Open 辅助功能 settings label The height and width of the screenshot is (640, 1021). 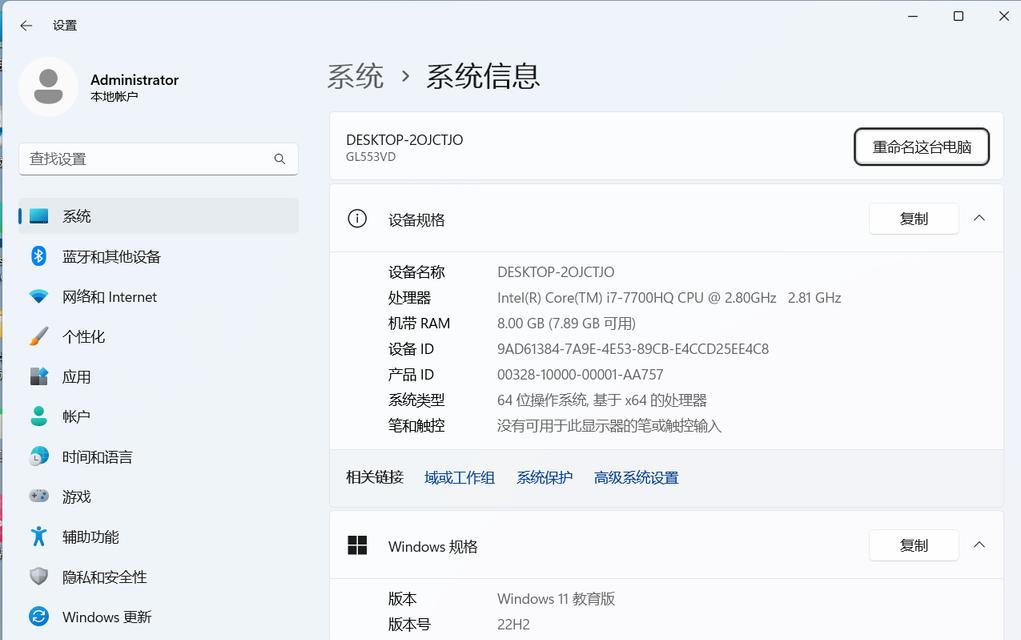91,537
